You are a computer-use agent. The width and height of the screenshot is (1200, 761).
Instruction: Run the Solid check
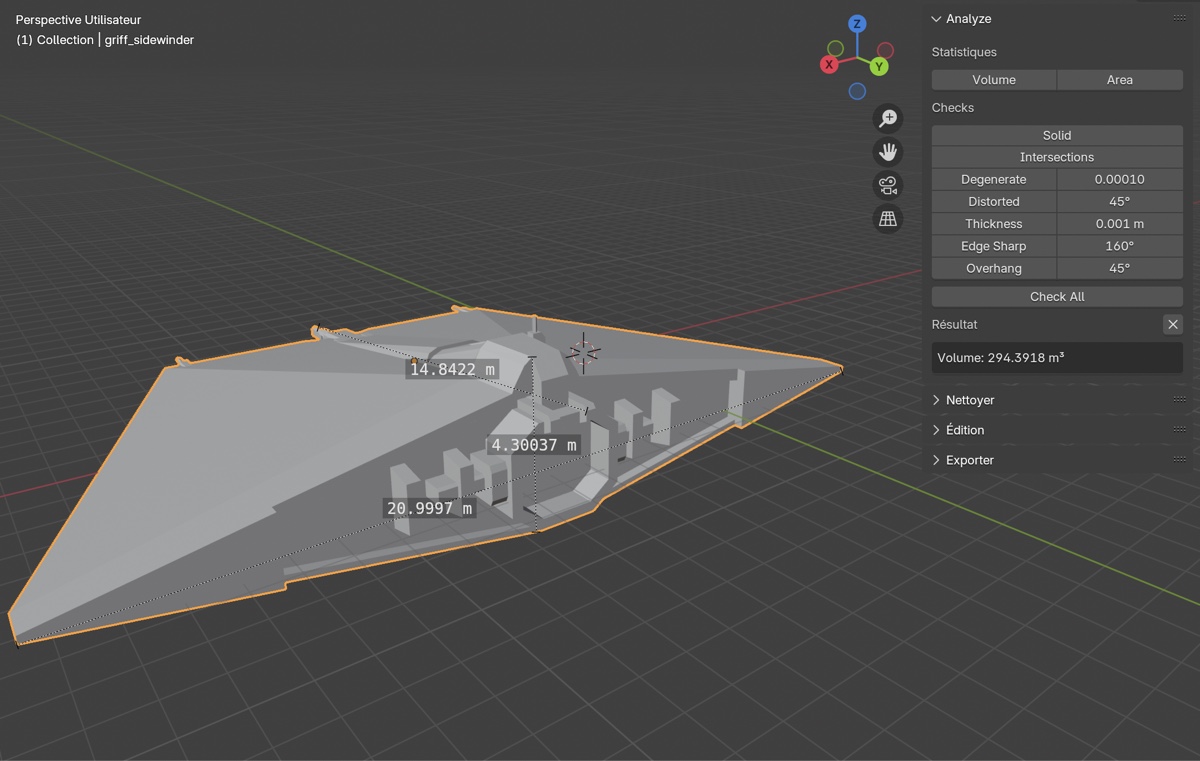(1057, 135)
